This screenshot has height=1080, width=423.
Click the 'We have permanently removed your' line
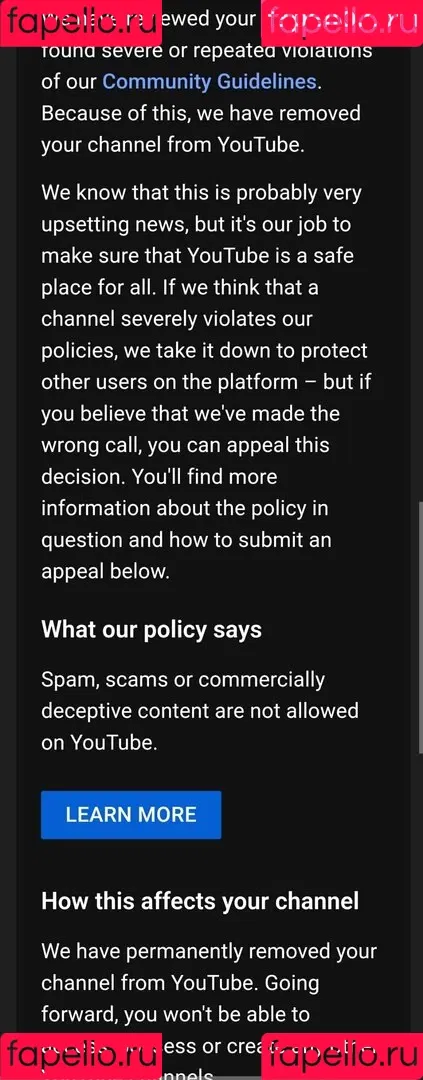coord(209,952)
